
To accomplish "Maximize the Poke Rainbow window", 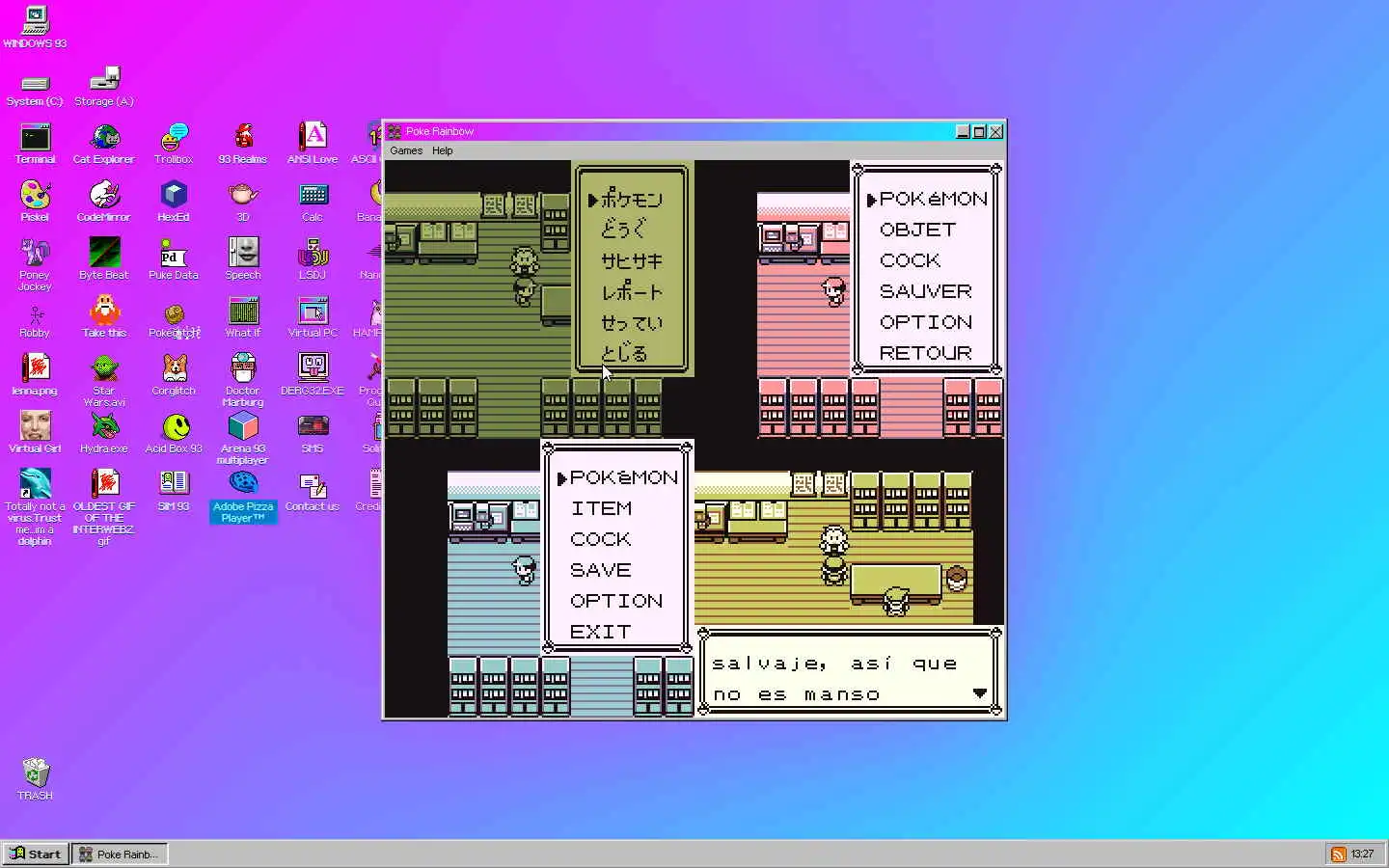I will click(x=979, y=131).
